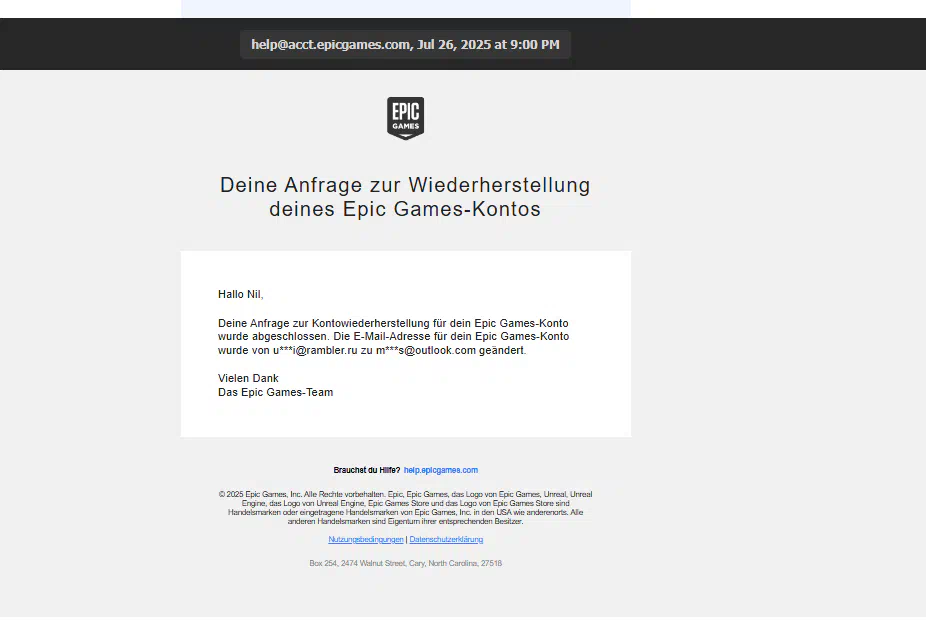Click the Epic Games logo

405,118
